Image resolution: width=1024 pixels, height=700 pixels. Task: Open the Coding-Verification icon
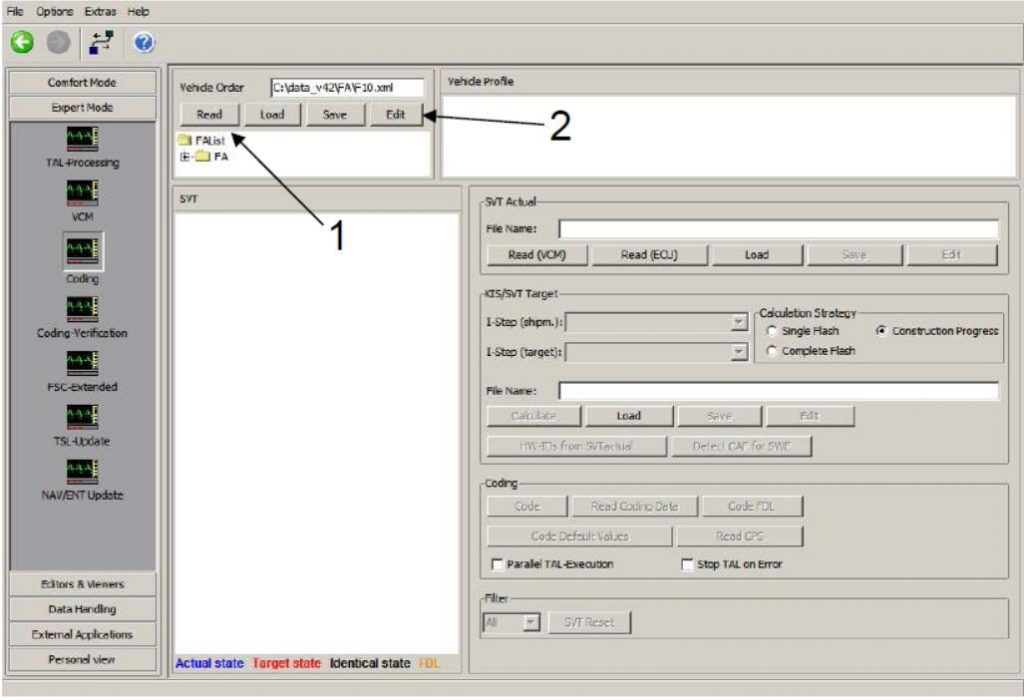pyautogui.click(x=83, y=308)
